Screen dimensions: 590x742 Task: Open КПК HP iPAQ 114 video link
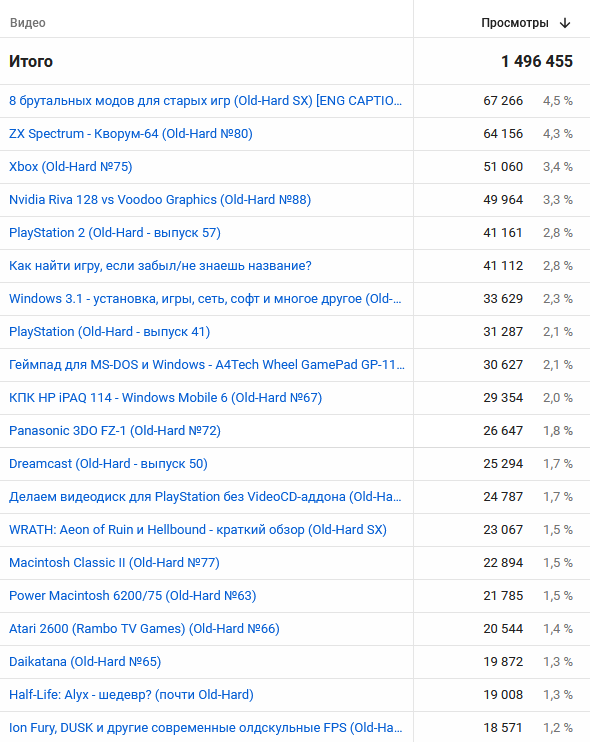pyautogui.click(x=166, y=398)
